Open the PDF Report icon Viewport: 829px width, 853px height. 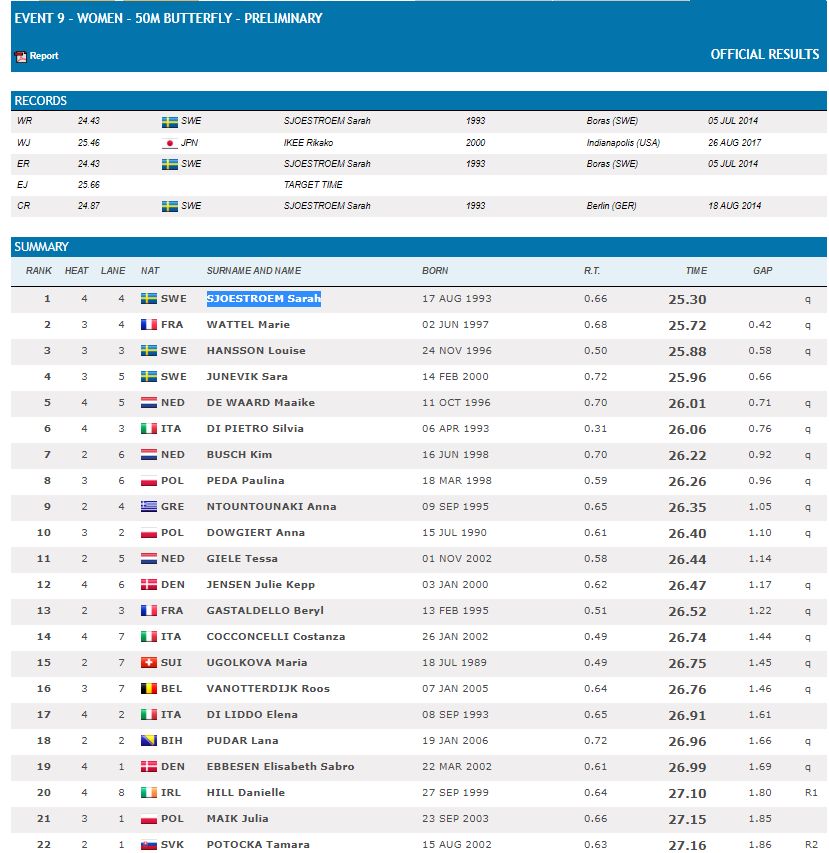[20, 57]
